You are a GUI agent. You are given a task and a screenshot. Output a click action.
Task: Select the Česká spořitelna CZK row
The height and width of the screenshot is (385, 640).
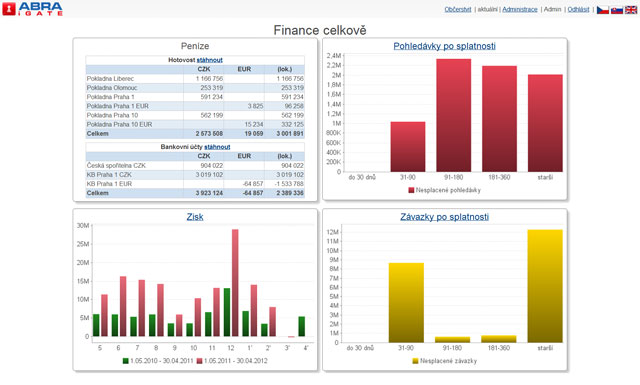pyautogui.click(x=195, y=165)
